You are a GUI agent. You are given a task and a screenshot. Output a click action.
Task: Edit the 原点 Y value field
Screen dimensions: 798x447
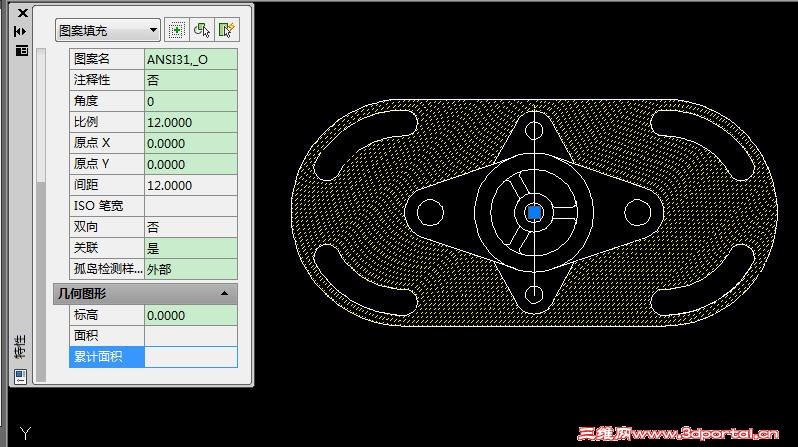click(x=191, y=164)
